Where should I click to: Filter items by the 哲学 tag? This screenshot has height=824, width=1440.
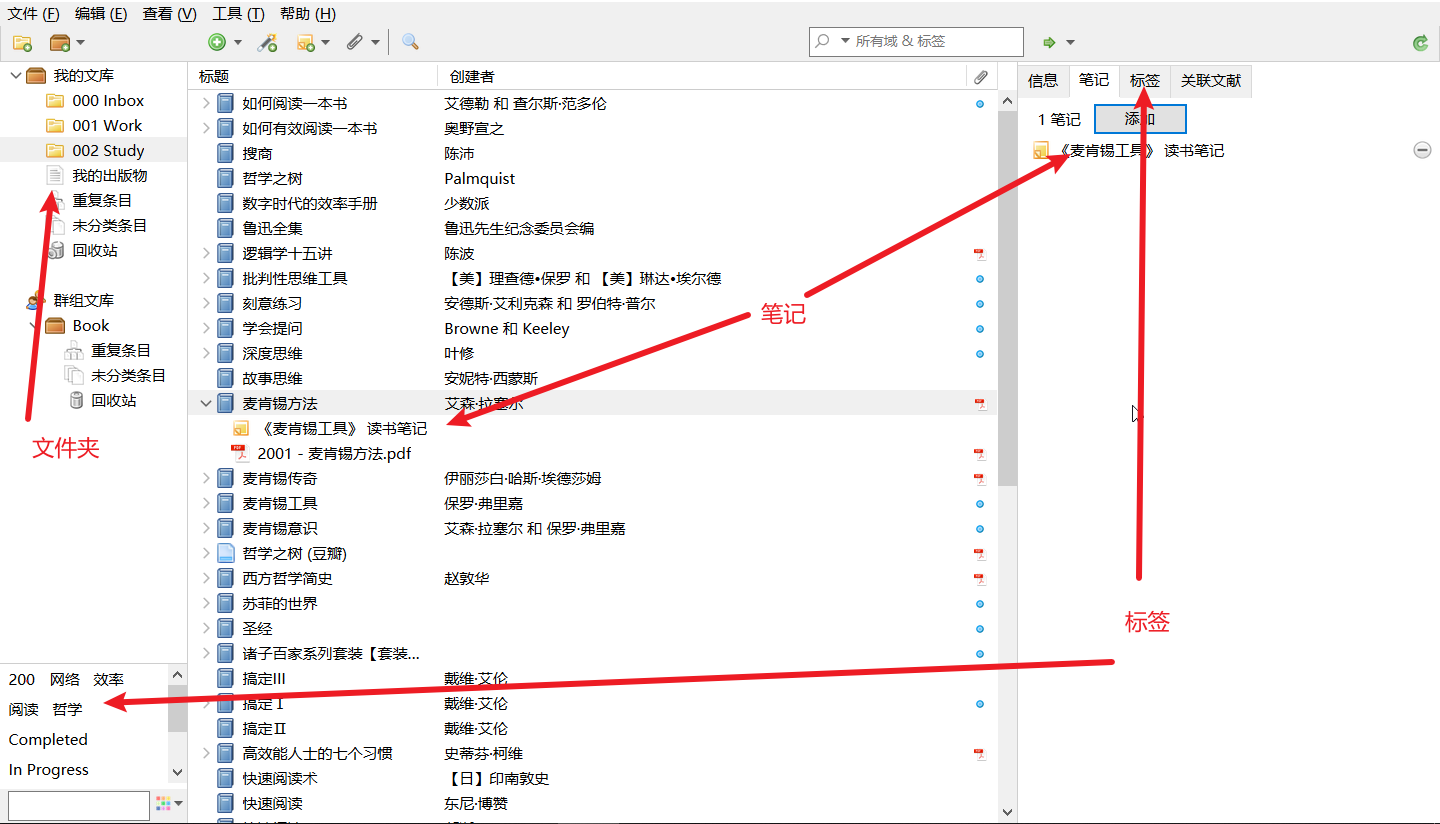[68, 709]
